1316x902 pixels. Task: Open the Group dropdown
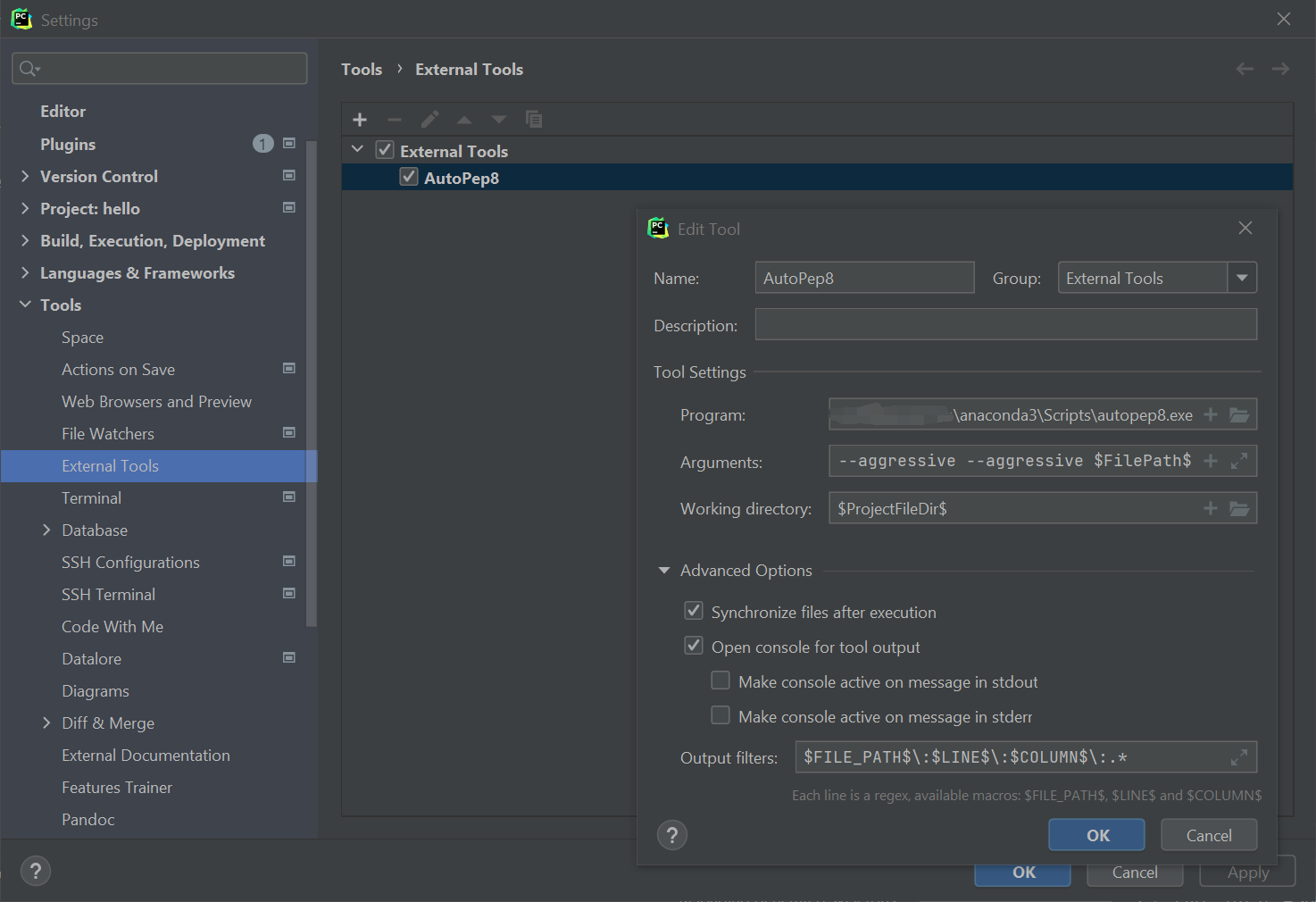point(1242,277)
